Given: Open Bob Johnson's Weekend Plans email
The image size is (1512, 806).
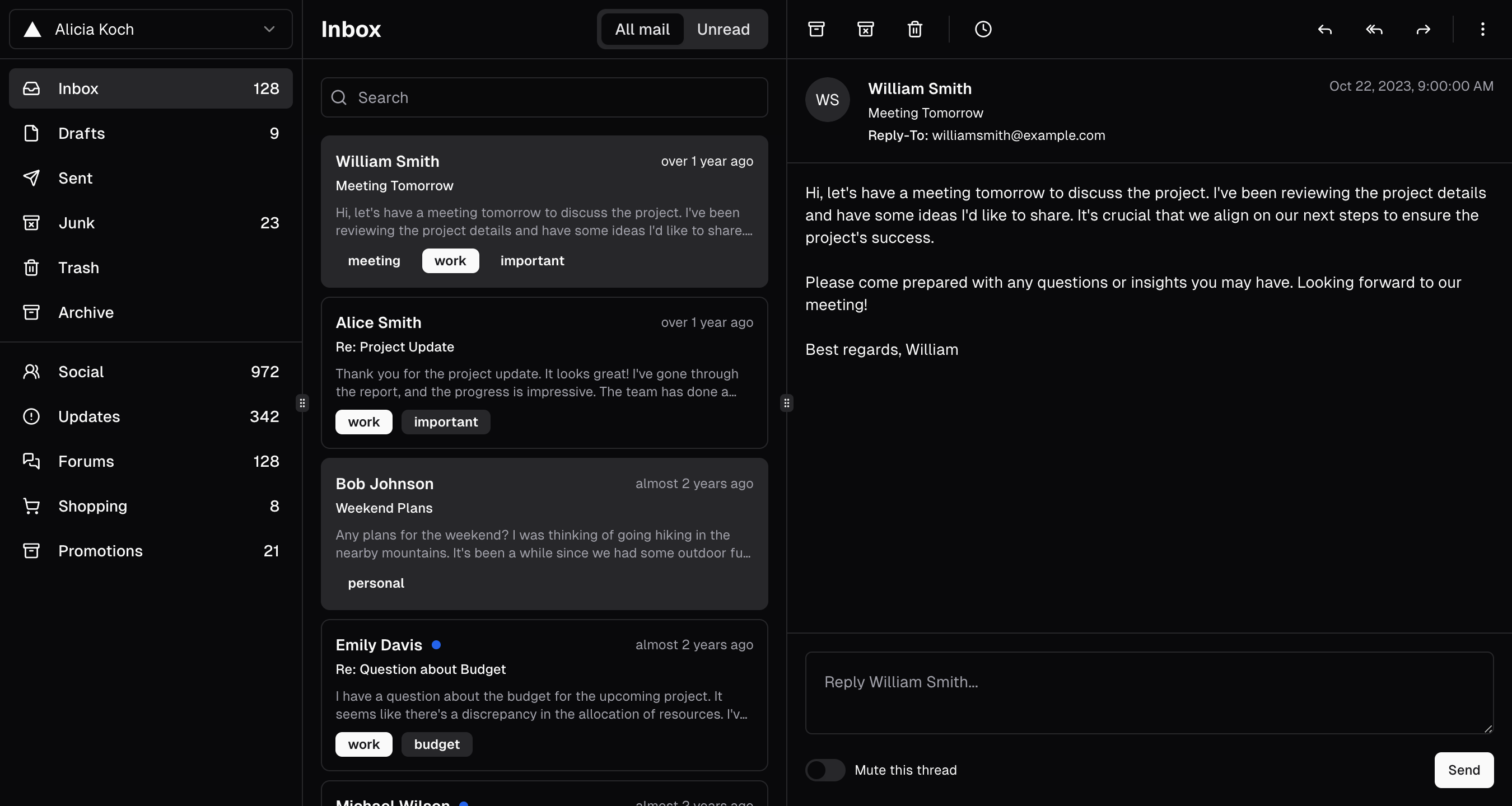Looking at the screenshot, I should (544, 528).
